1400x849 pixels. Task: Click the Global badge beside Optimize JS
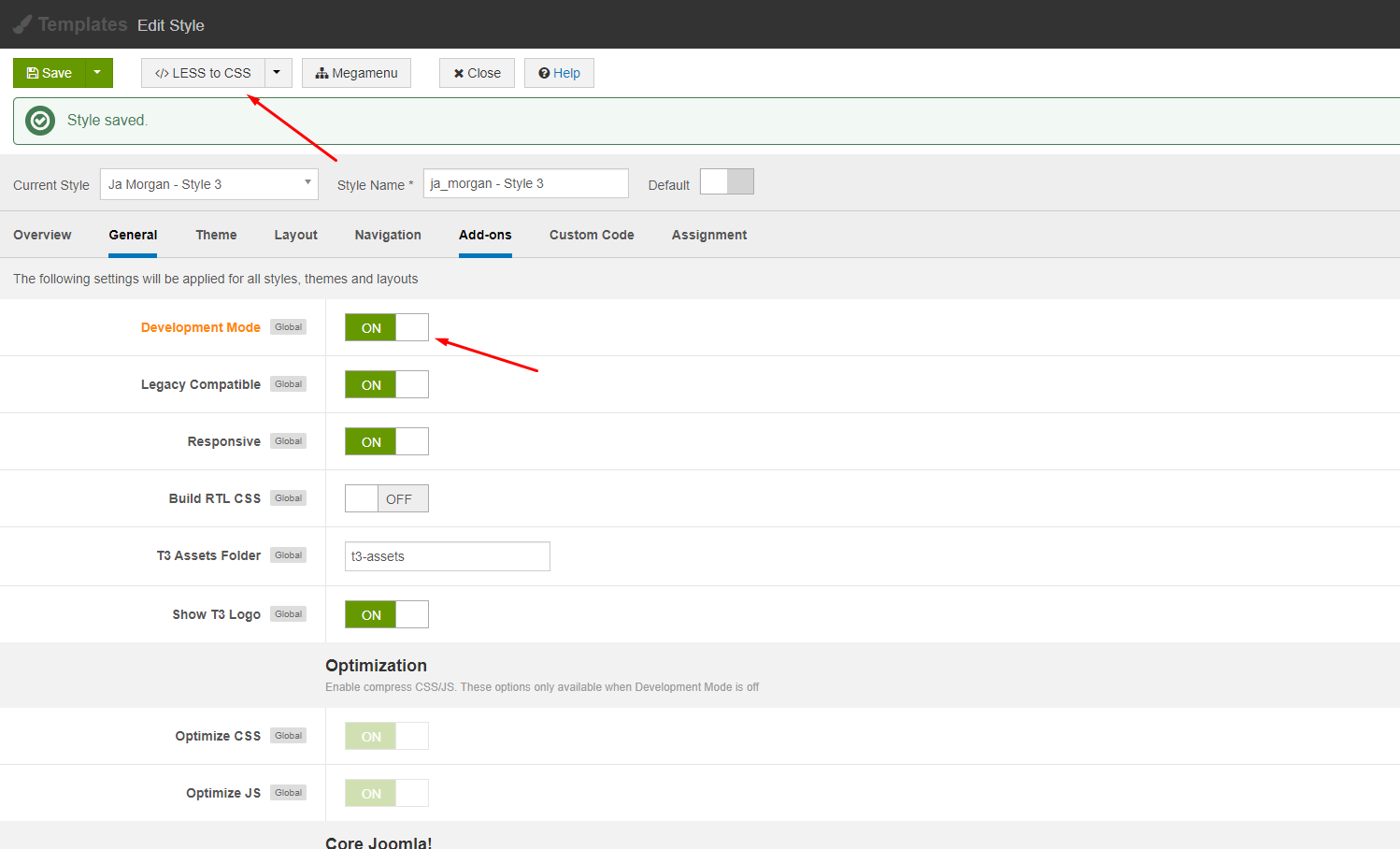tap(289, 793)
